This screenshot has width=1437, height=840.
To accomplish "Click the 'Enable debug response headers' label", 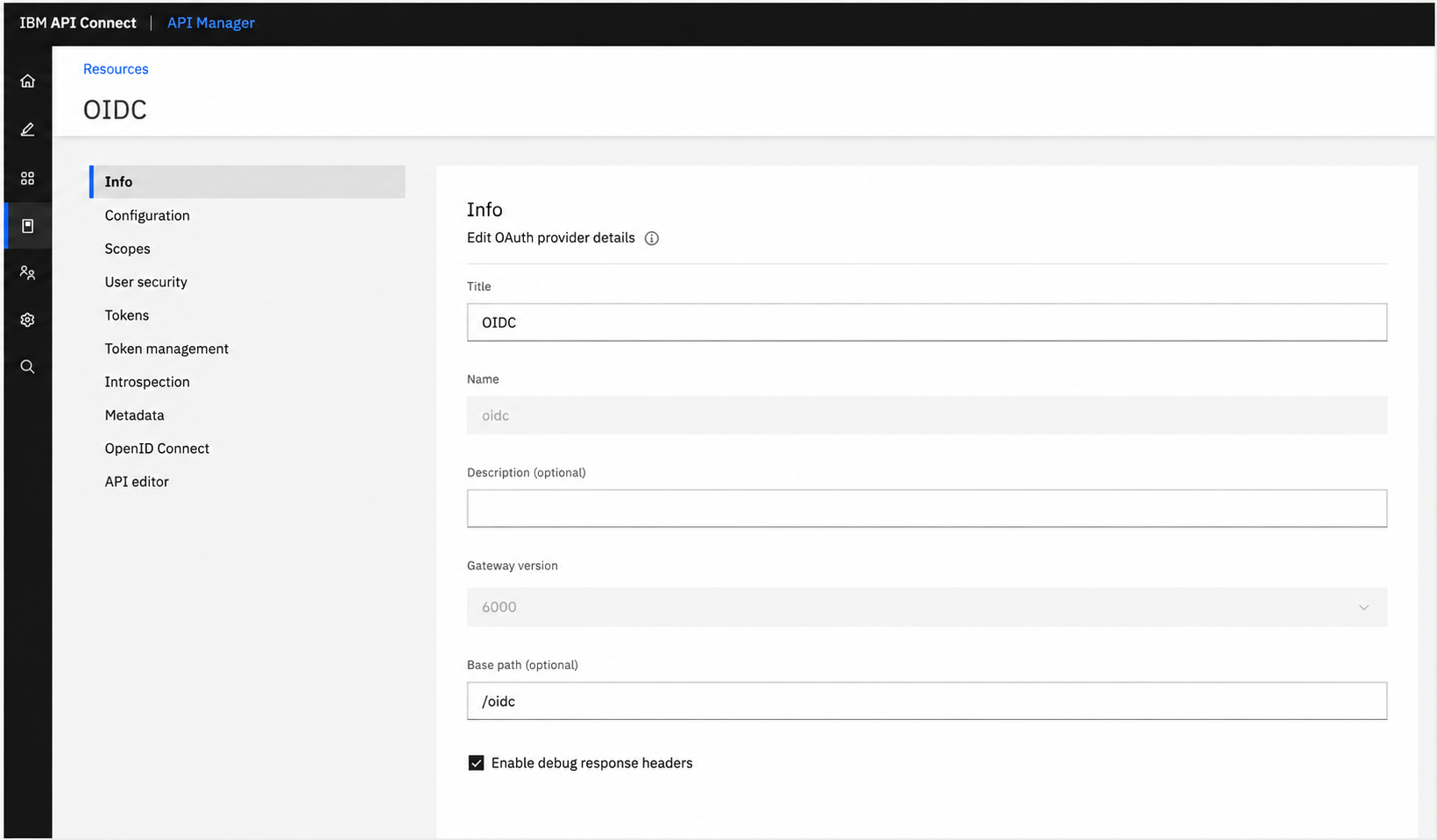I will [x=591, y=763].
